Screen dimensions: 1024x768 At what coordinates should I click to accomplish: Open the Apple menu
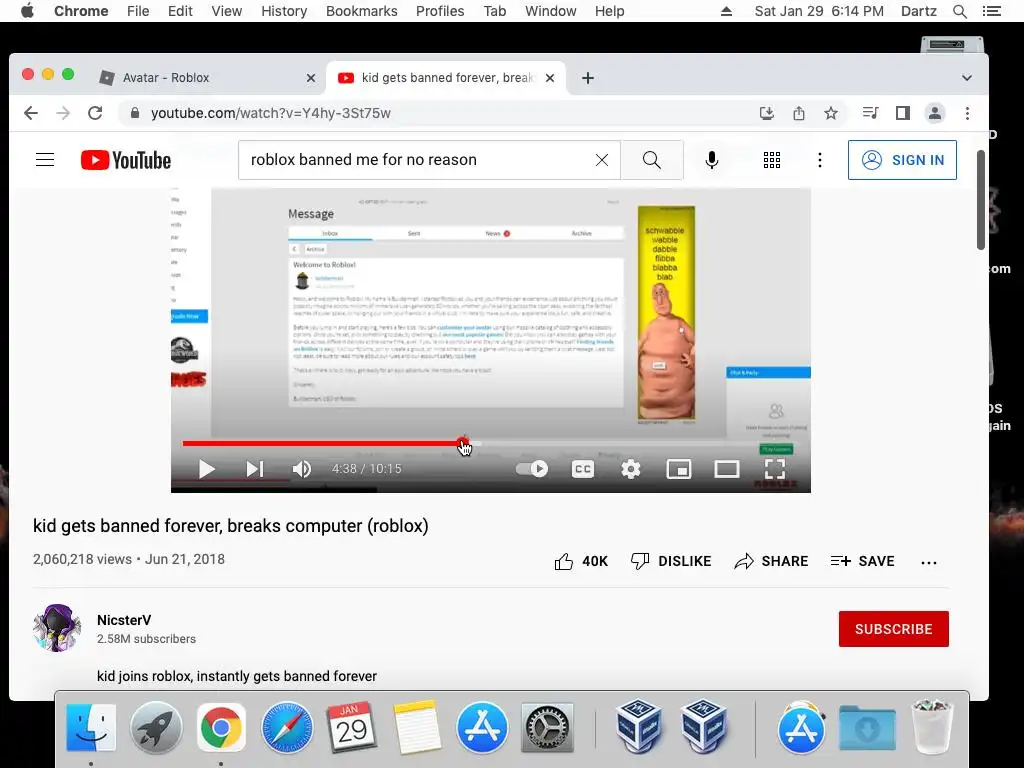pos(27,11)
